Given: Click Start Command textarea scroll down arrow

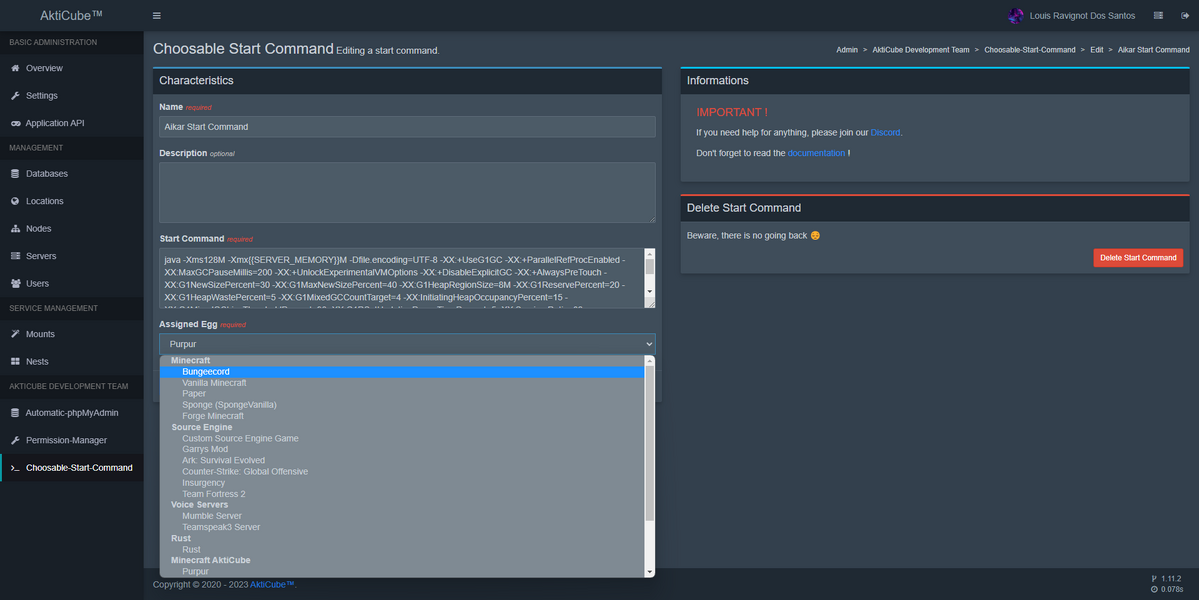Looking at the screenshot, I should pos(650,291).
